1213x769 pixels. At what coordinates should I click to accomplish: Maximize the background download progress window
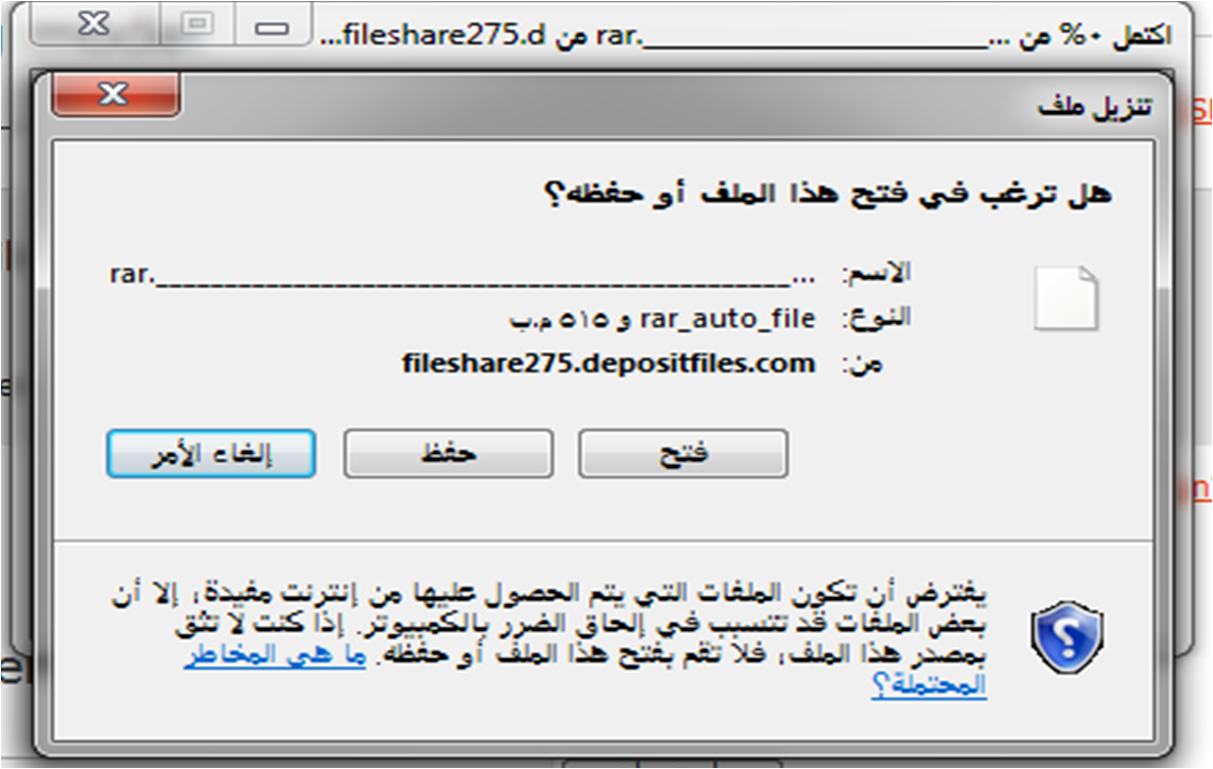tap(199, 26)
